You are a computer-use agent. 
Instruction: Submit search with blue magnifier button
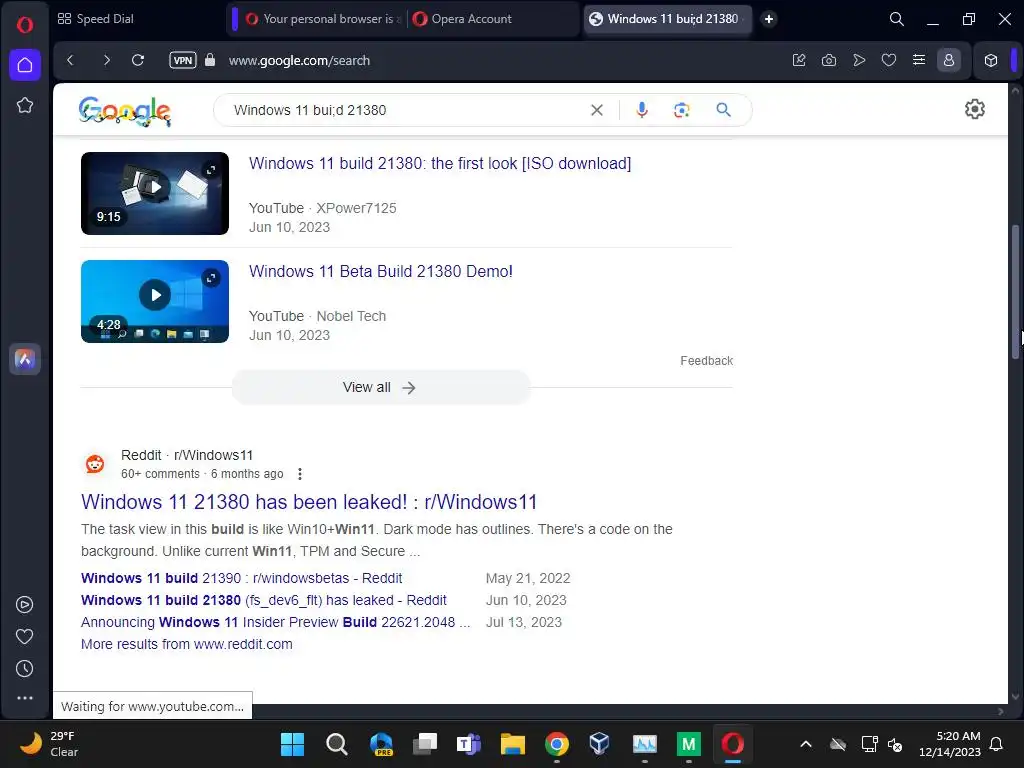click(724, 110)
